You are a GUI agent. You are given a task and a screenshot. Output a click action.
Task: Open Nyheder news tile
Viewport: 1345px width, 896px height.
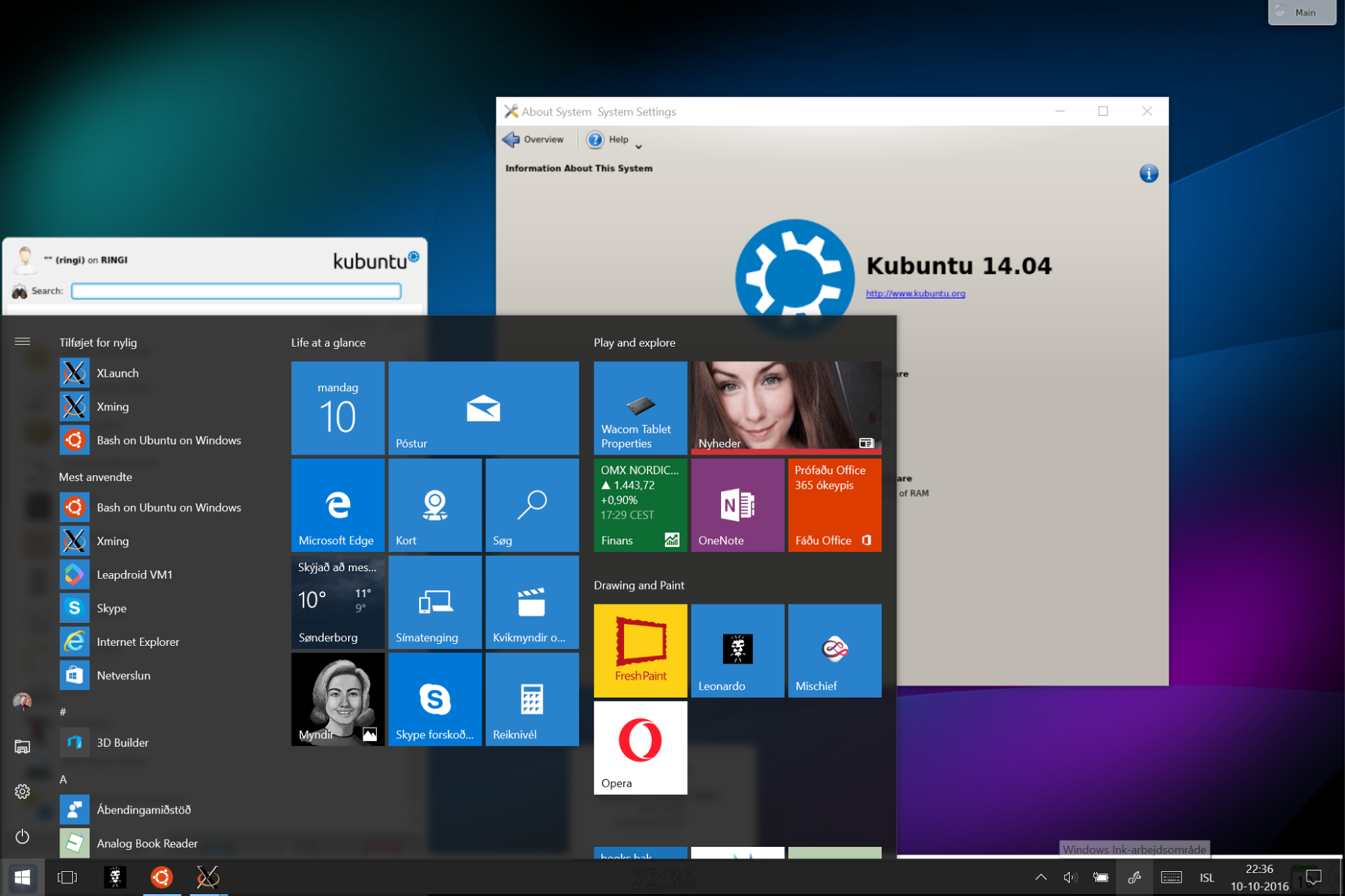pyautogui.click(x=786, y=408)
